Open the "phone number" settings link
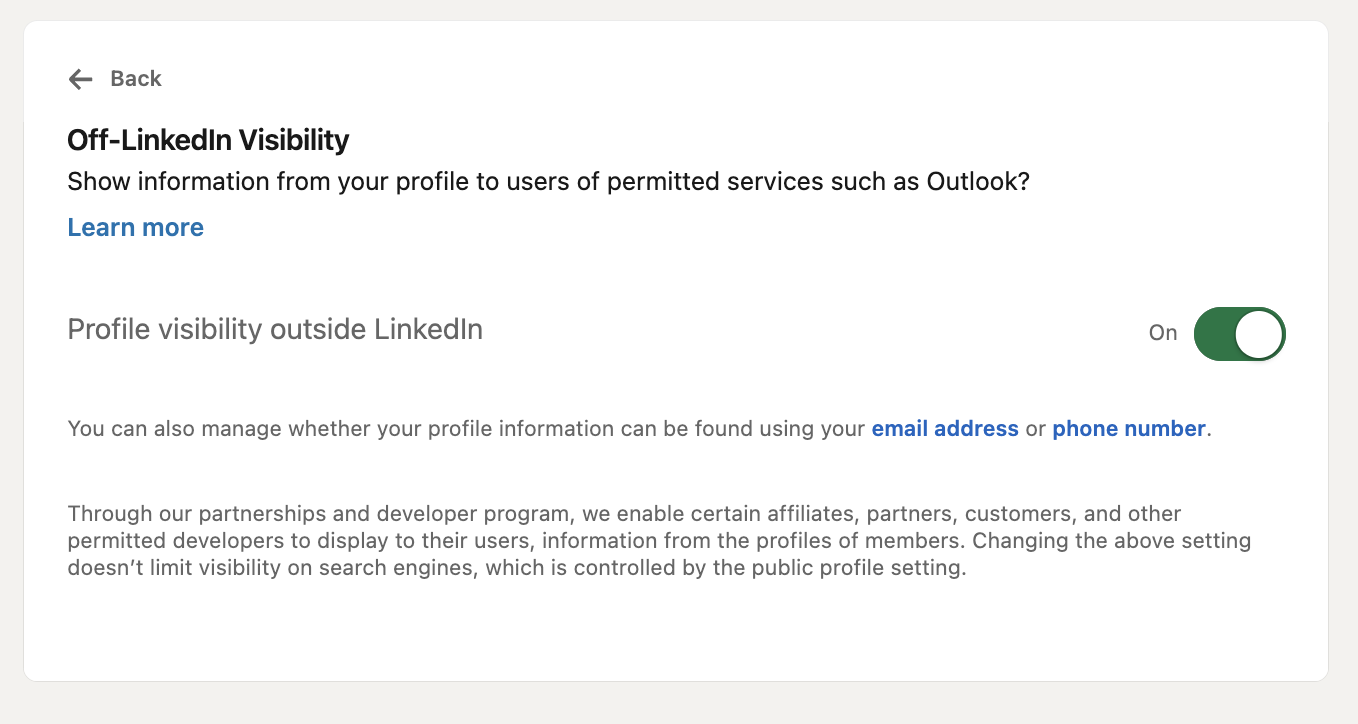This screenshot has width=1358, height=724. point(1128,429)
